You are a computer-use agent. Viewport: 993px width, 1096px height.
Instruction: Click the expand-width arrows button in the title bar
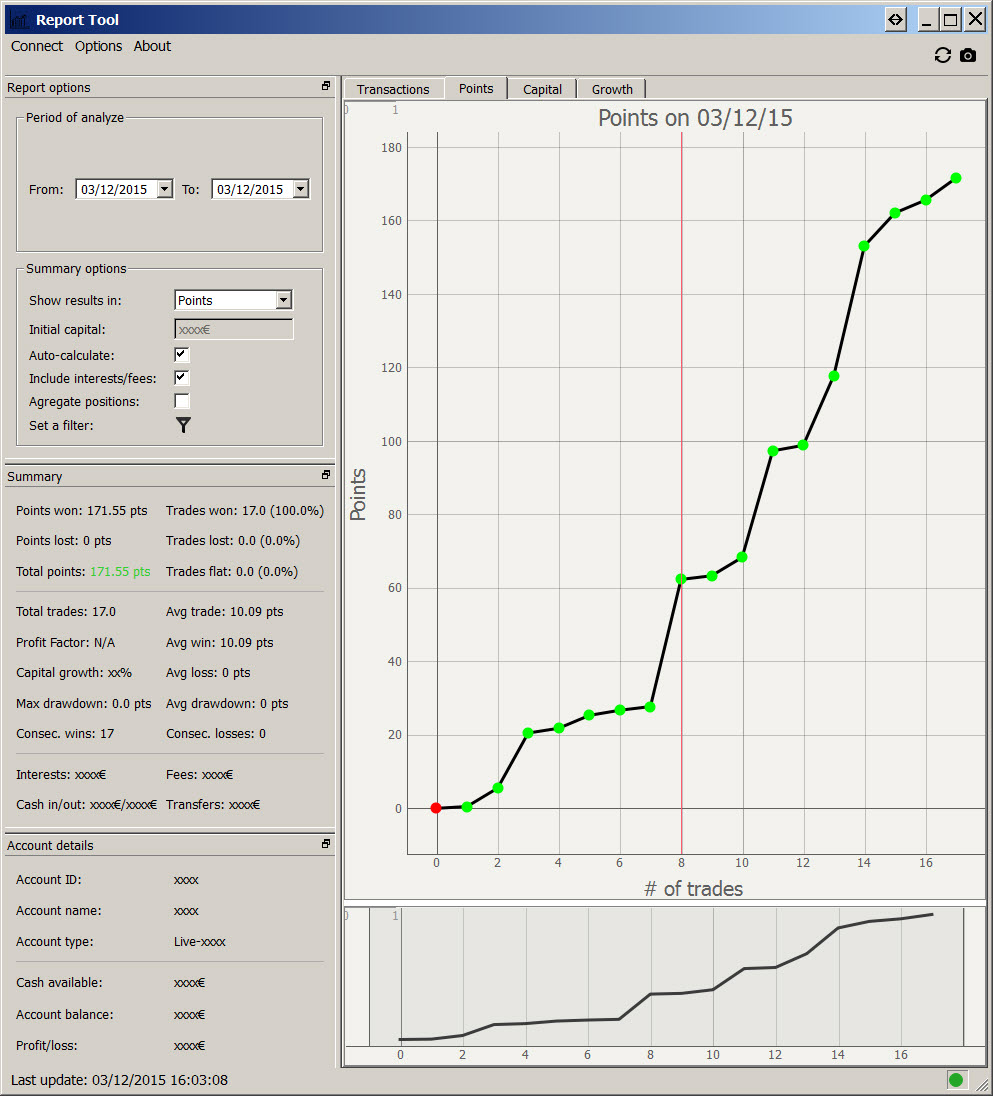coord(895,20)
